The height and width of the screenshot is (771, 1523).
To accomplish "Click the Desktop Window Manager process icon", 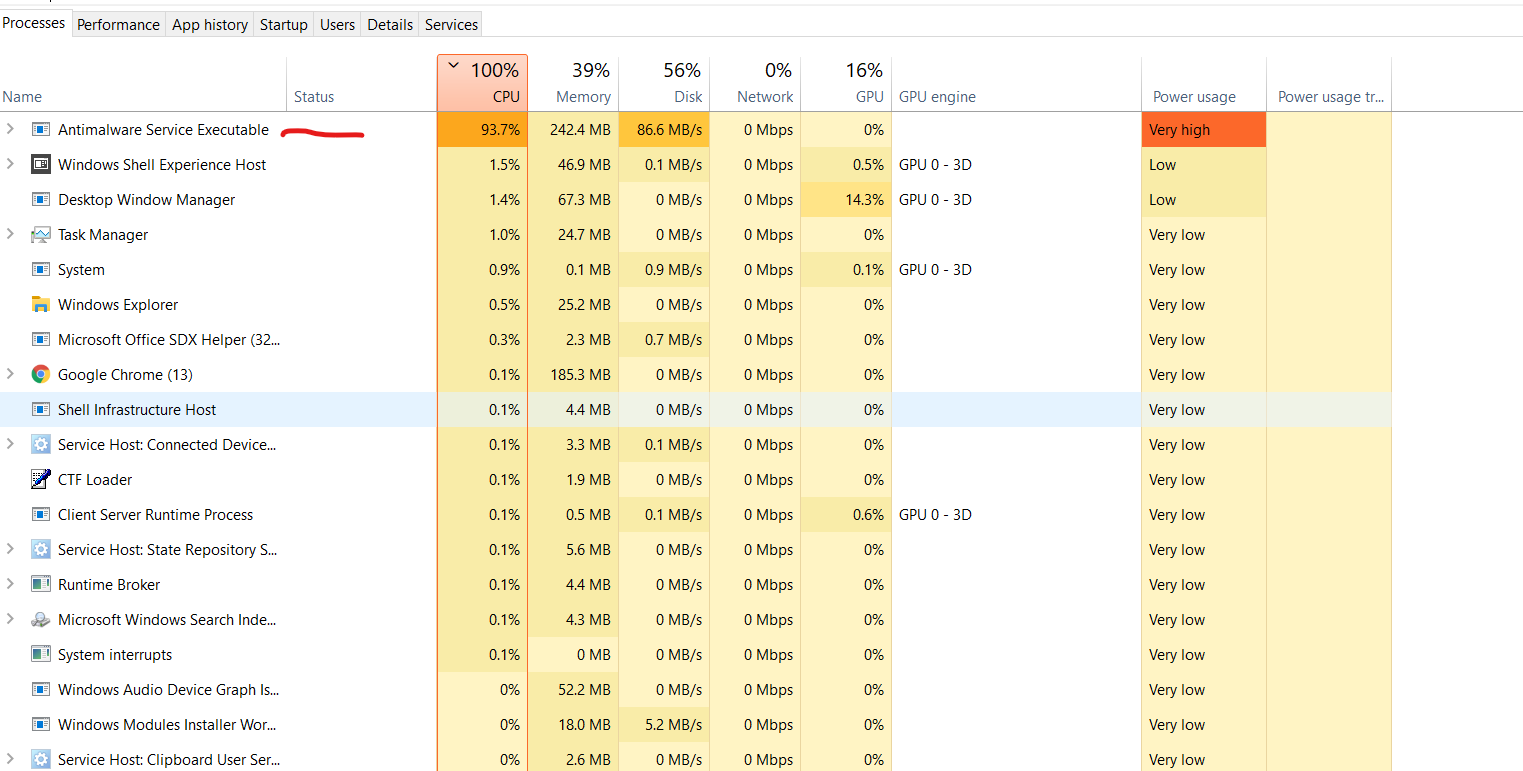I will tap(41, 200).
